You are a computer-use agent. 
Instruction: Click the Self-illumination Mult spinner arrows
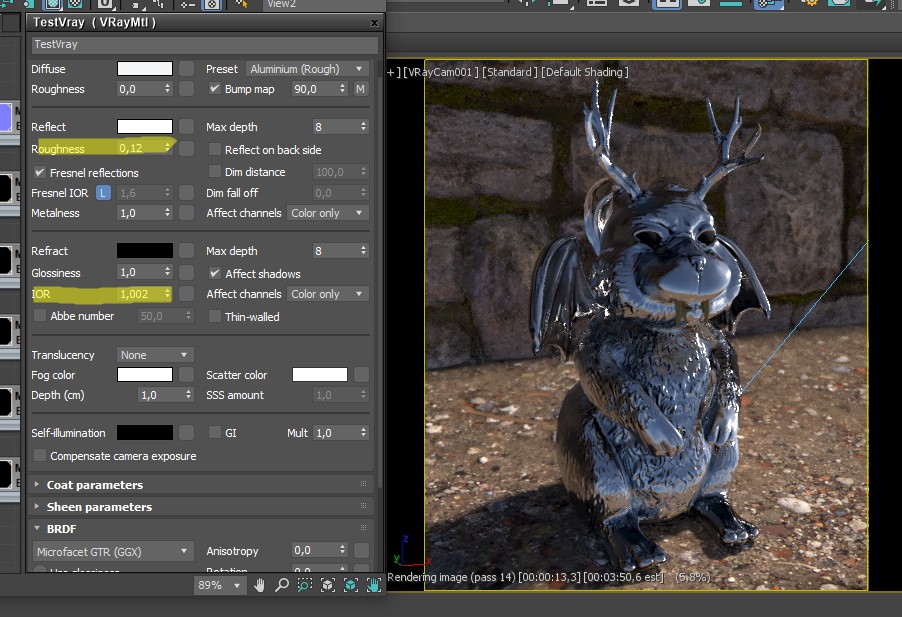coord(363,432)
